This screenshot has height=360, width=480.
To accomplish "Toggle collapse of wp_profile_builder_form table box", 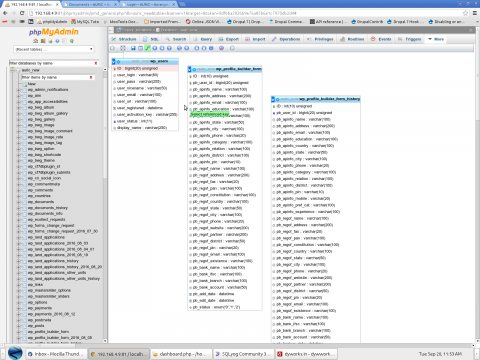I will pos(189,69).
